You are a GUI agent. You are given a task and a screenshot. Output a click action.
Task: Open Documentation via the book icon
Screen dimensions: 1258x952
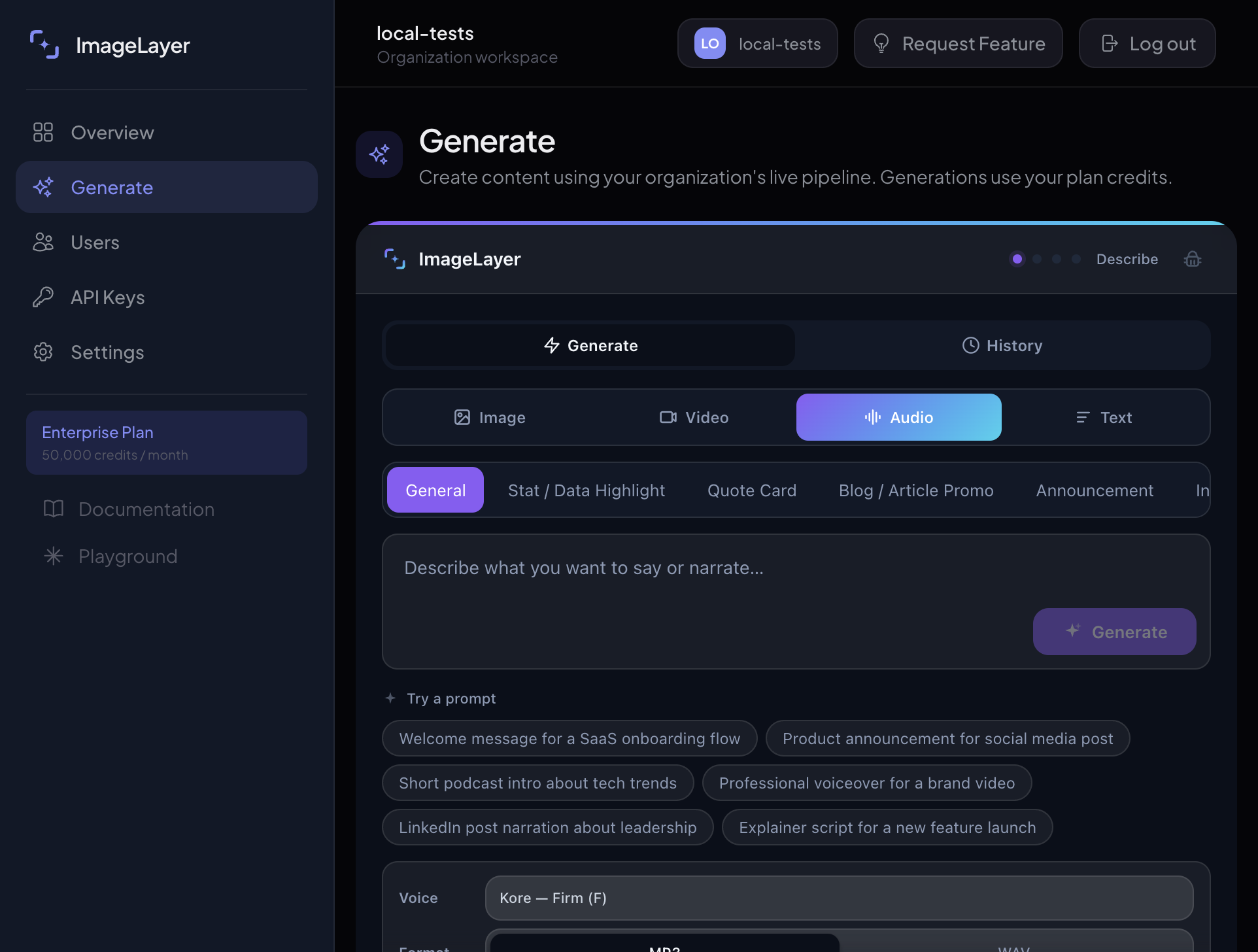54,509
